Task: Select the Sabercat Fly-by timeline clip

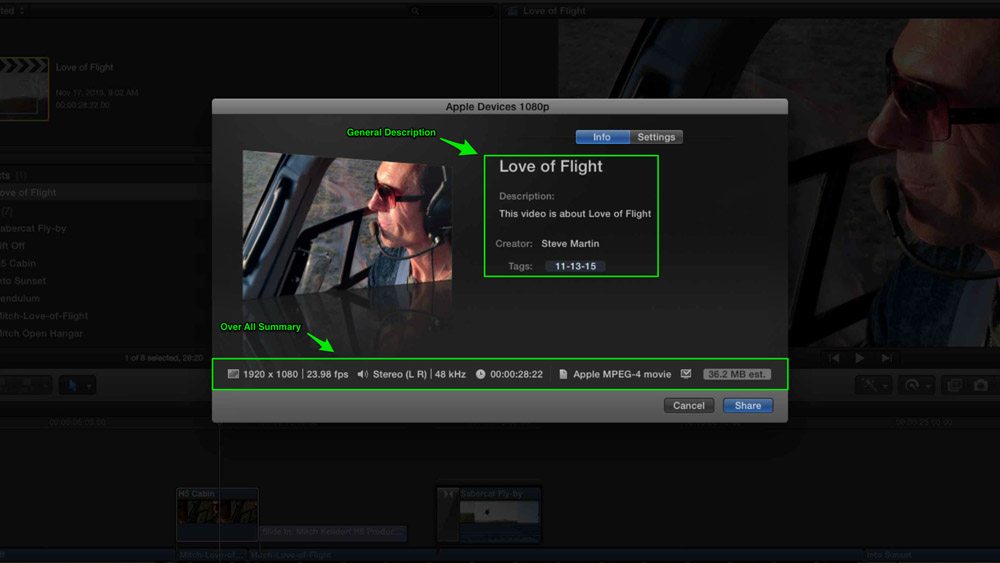Action: point(489,515)
